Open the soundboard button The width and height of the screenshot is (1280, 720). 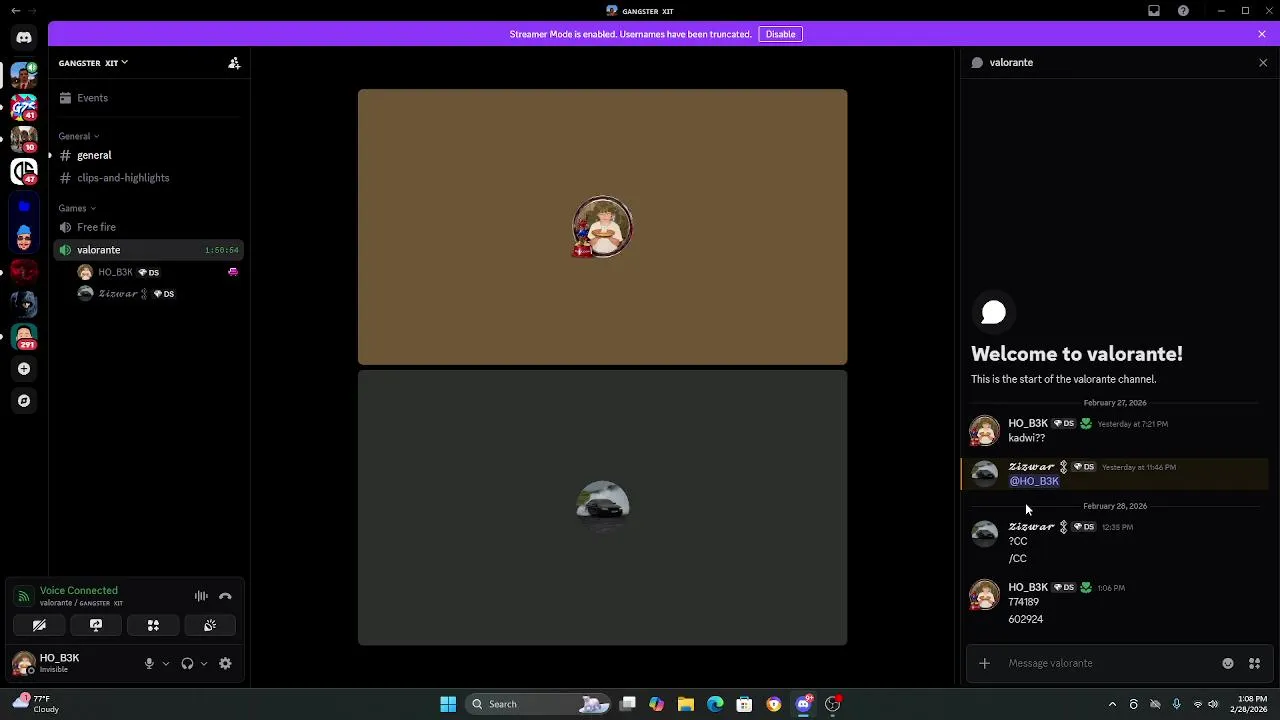coord(210,625)
